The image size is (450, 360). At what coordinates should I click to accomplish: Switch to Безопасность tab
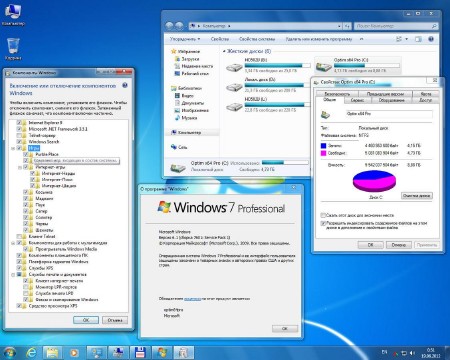[337, 94]
